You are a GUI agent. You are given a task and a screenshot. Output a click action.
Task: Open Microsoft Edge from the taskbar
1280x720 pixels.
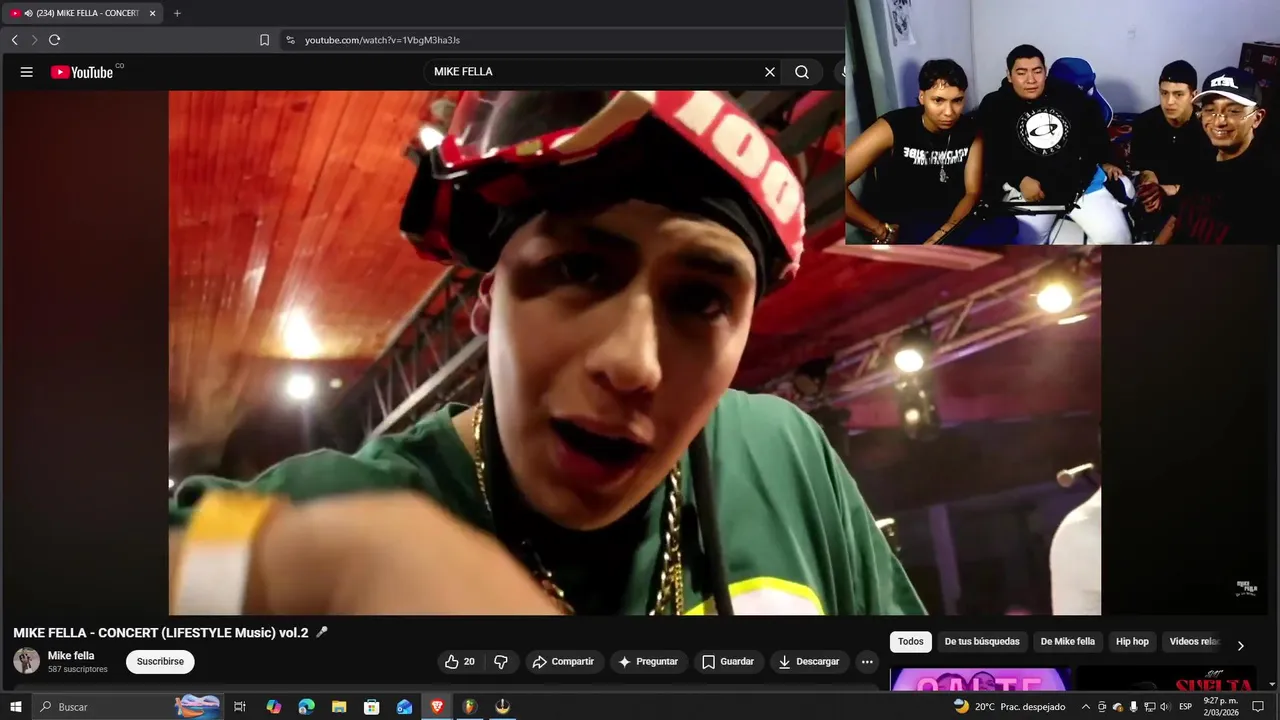click(x=306, y=706)
